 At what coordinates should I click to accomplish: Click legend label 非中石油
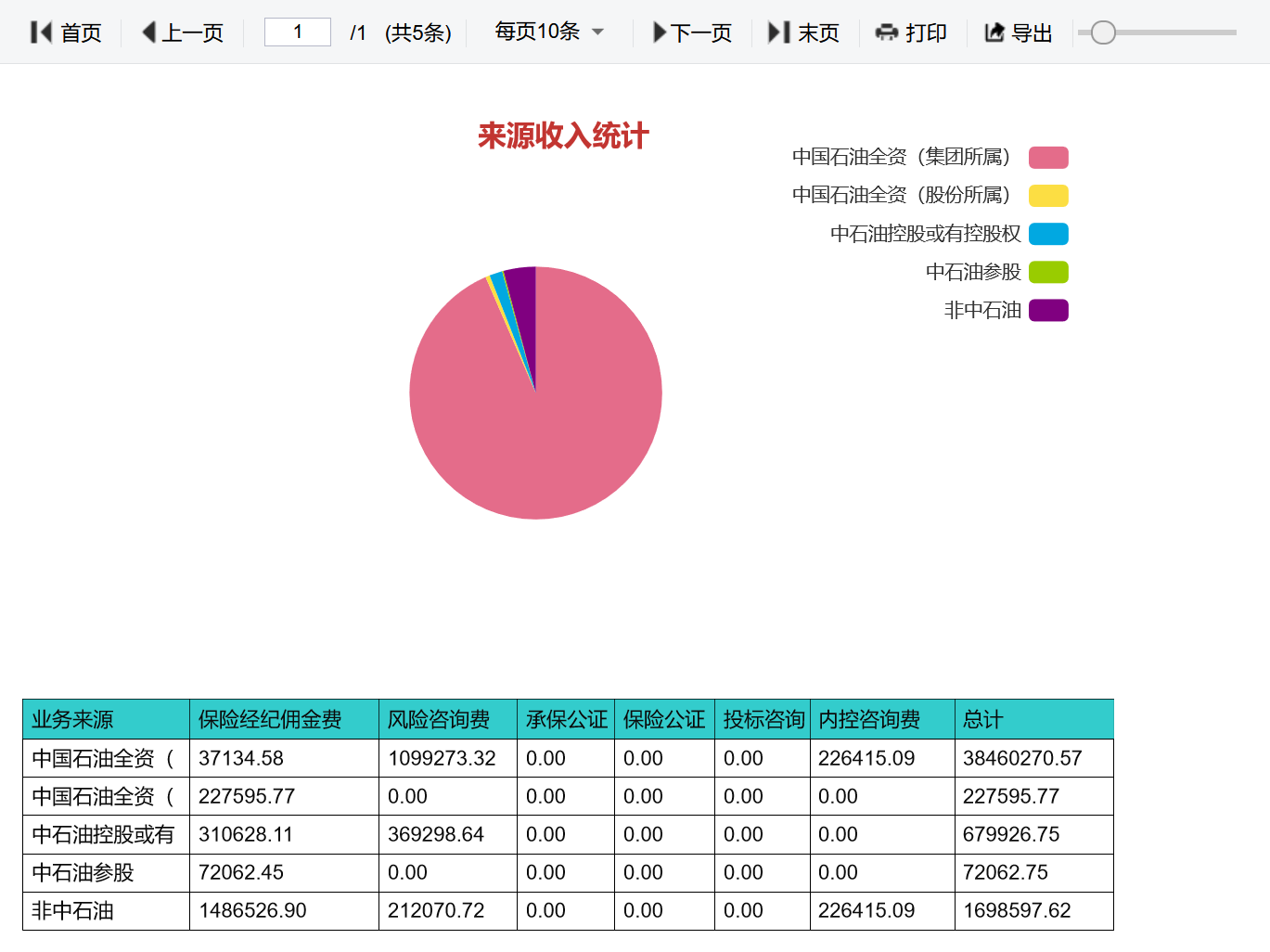[x=982, y=310]
